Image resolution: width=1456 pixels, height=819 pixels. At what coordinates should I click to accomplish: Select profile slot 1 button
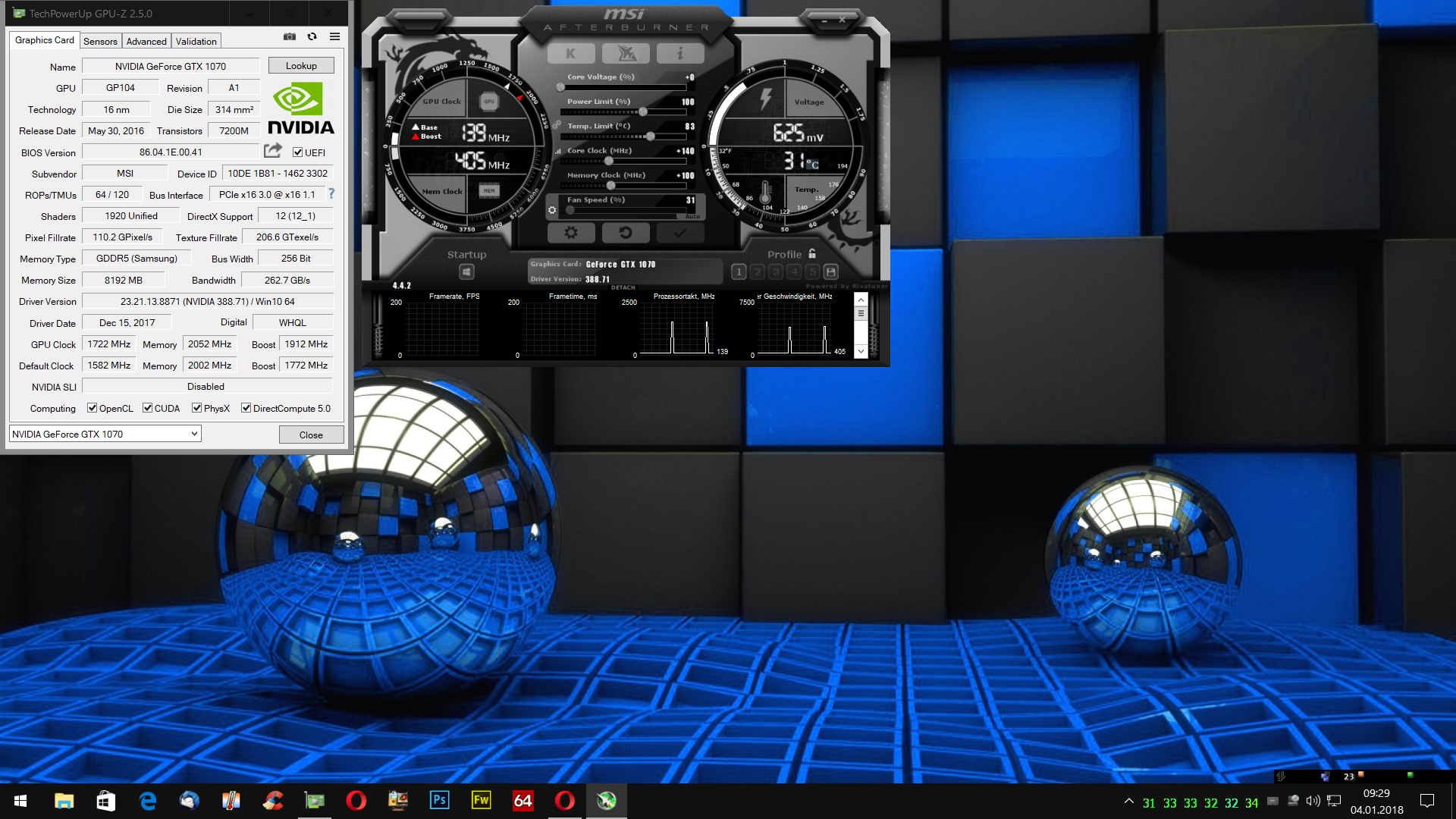pyautogui.click(x=739, y=271)
